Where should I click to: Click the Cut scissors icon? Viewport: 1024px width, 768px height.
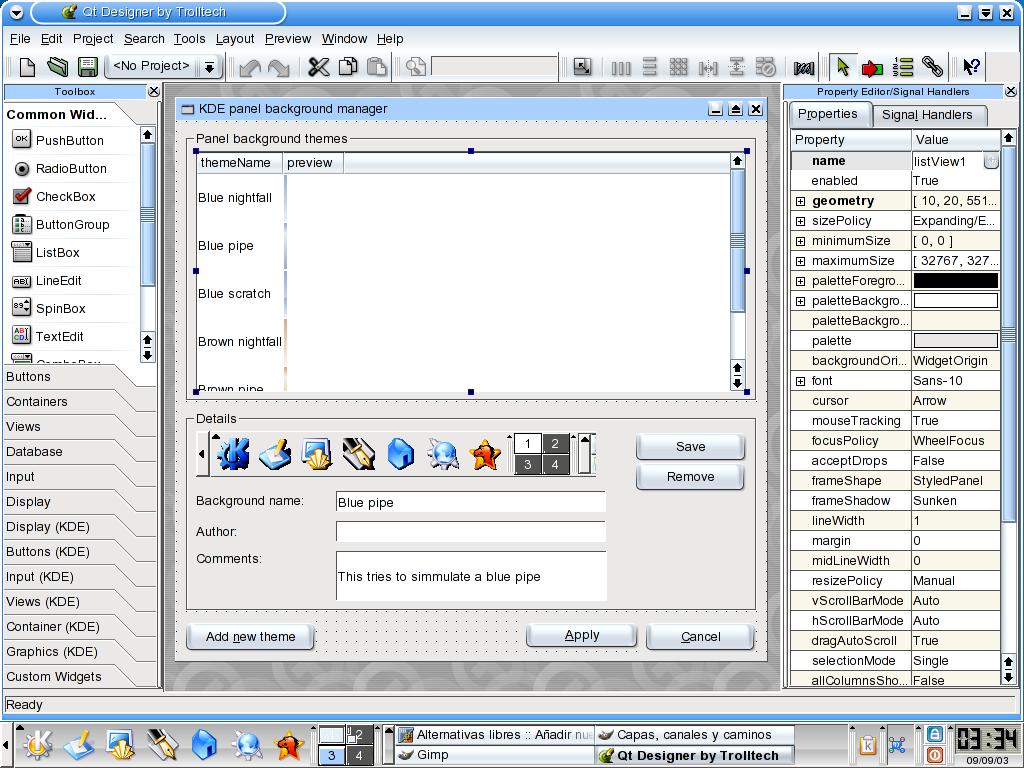point(318,67)
